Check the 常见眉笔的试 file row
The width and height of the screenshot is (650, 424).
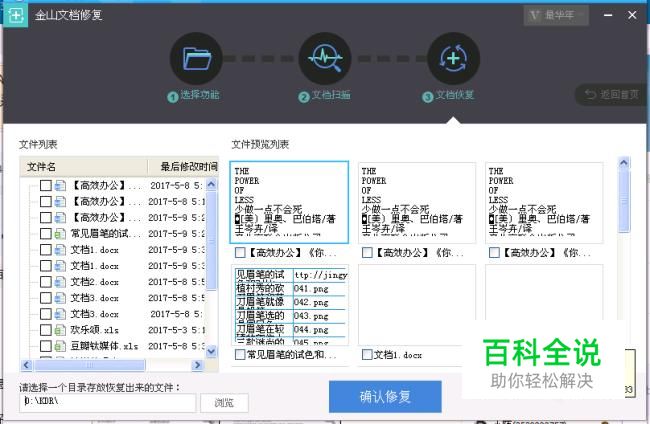coord(46,234)
